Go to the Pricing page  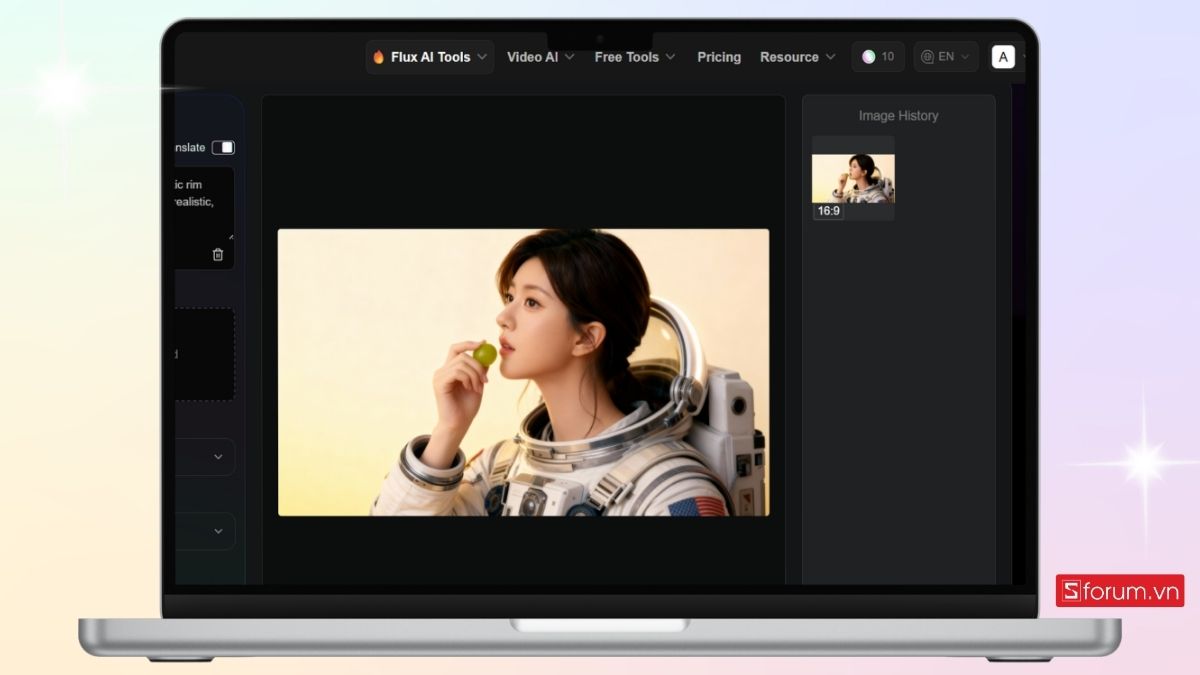[719, 57]
